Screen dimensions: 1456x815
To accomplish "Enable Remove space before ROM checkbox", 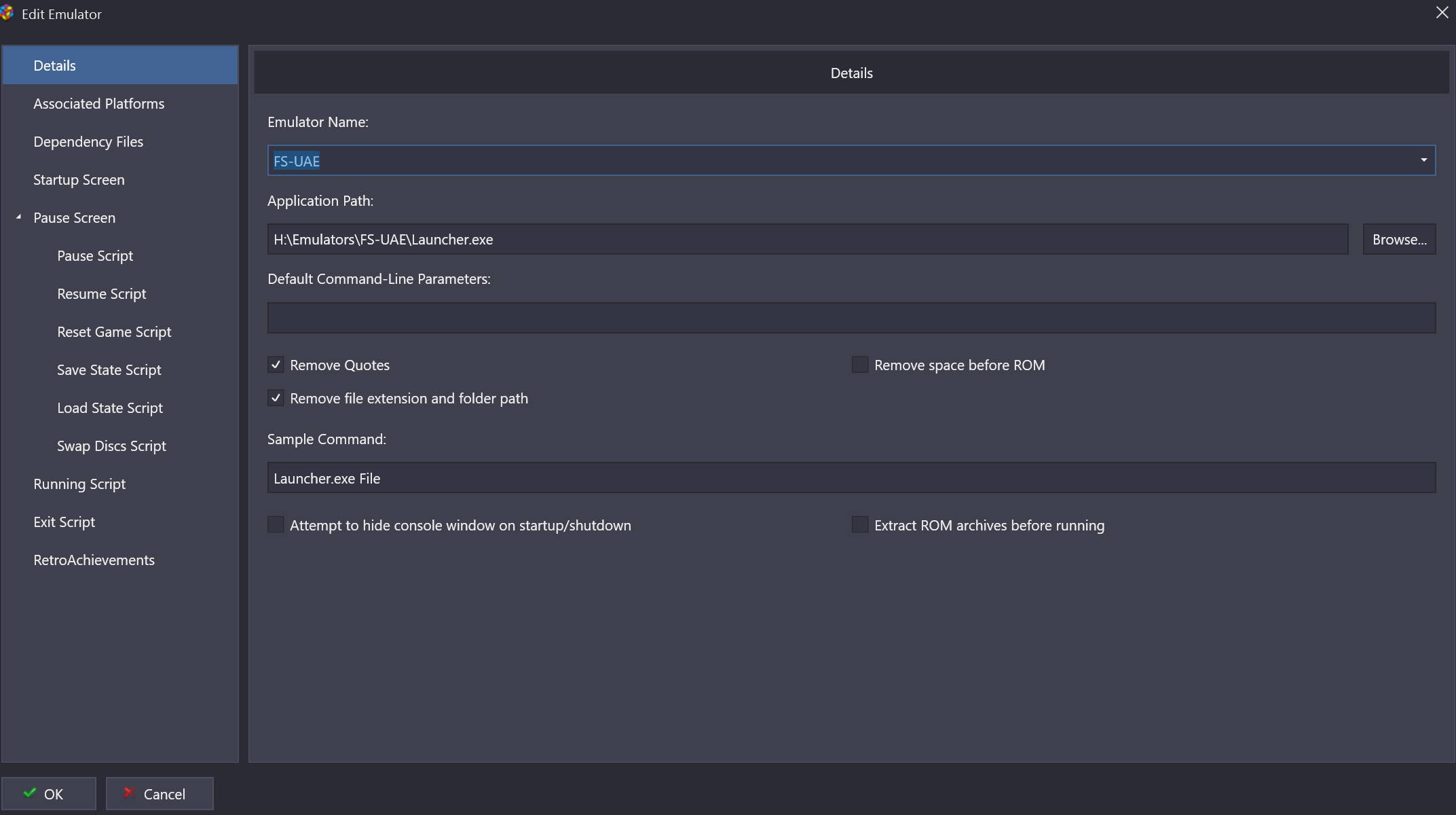I will point(860,365).
